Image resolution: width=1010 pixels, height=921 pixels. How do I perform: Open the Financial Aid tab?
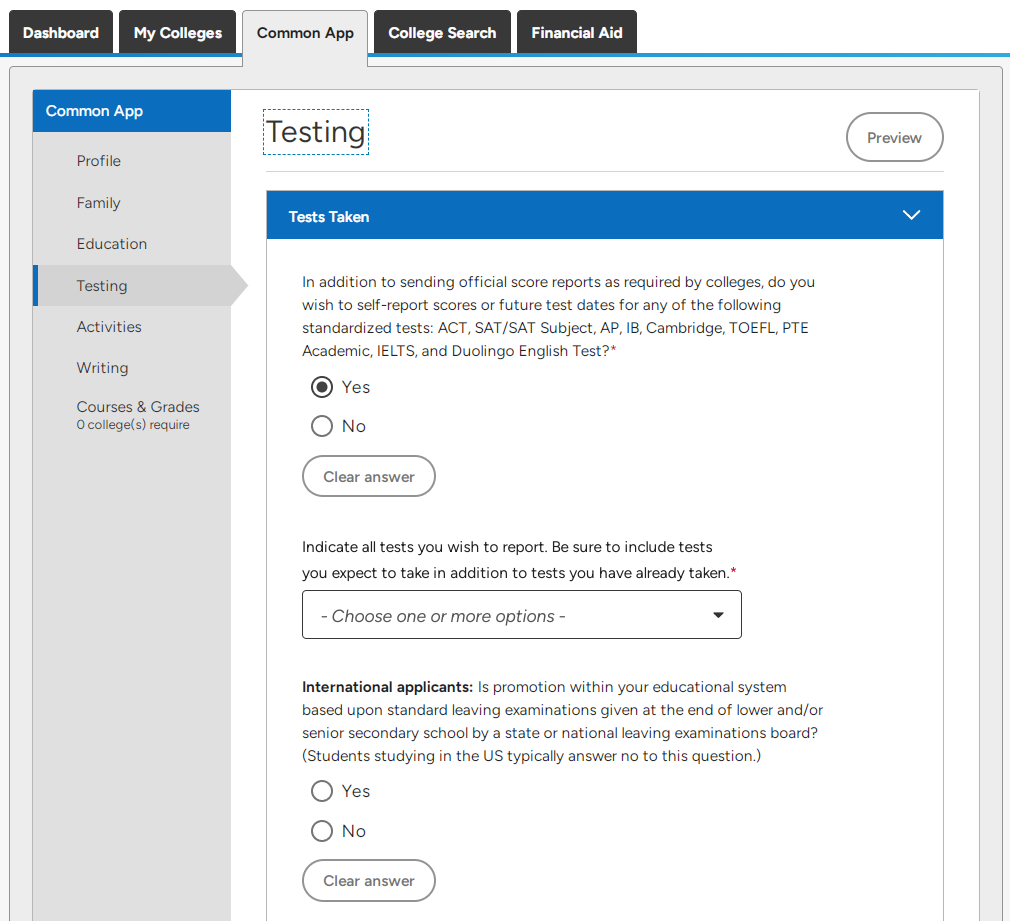tap(576, 32)
